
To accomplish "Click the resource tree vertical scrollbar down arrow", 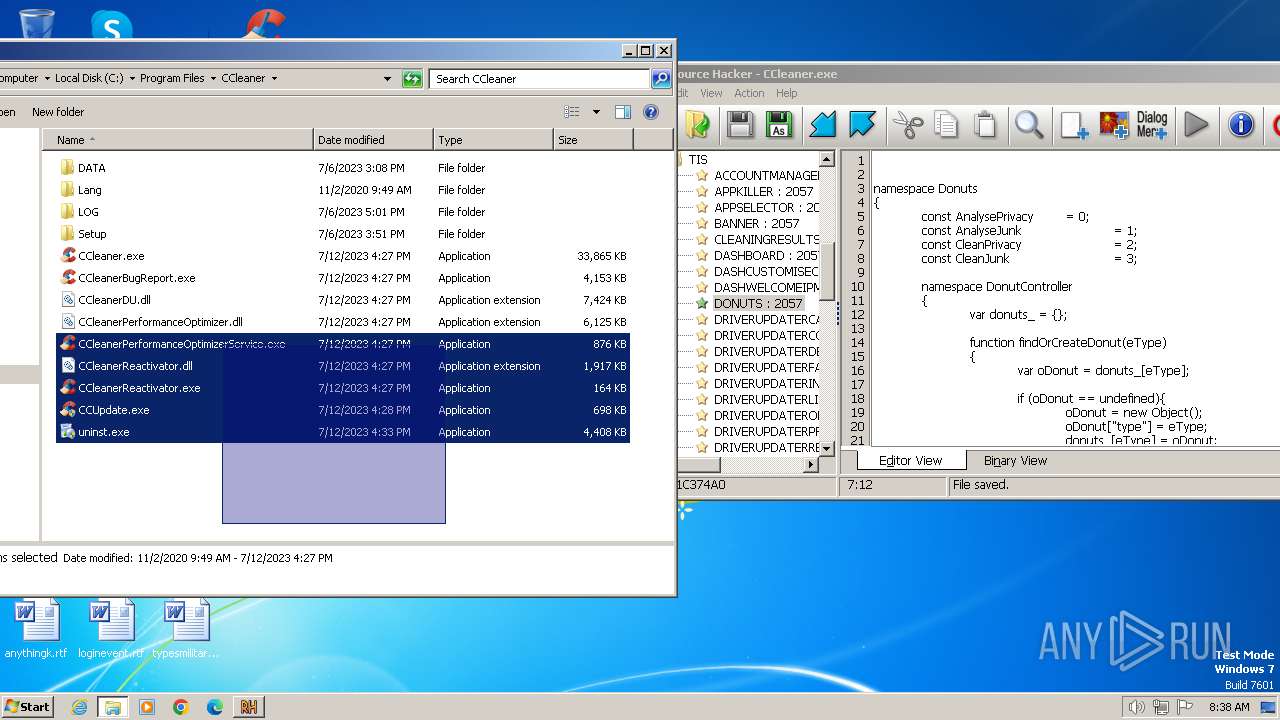I will (827, 448).
